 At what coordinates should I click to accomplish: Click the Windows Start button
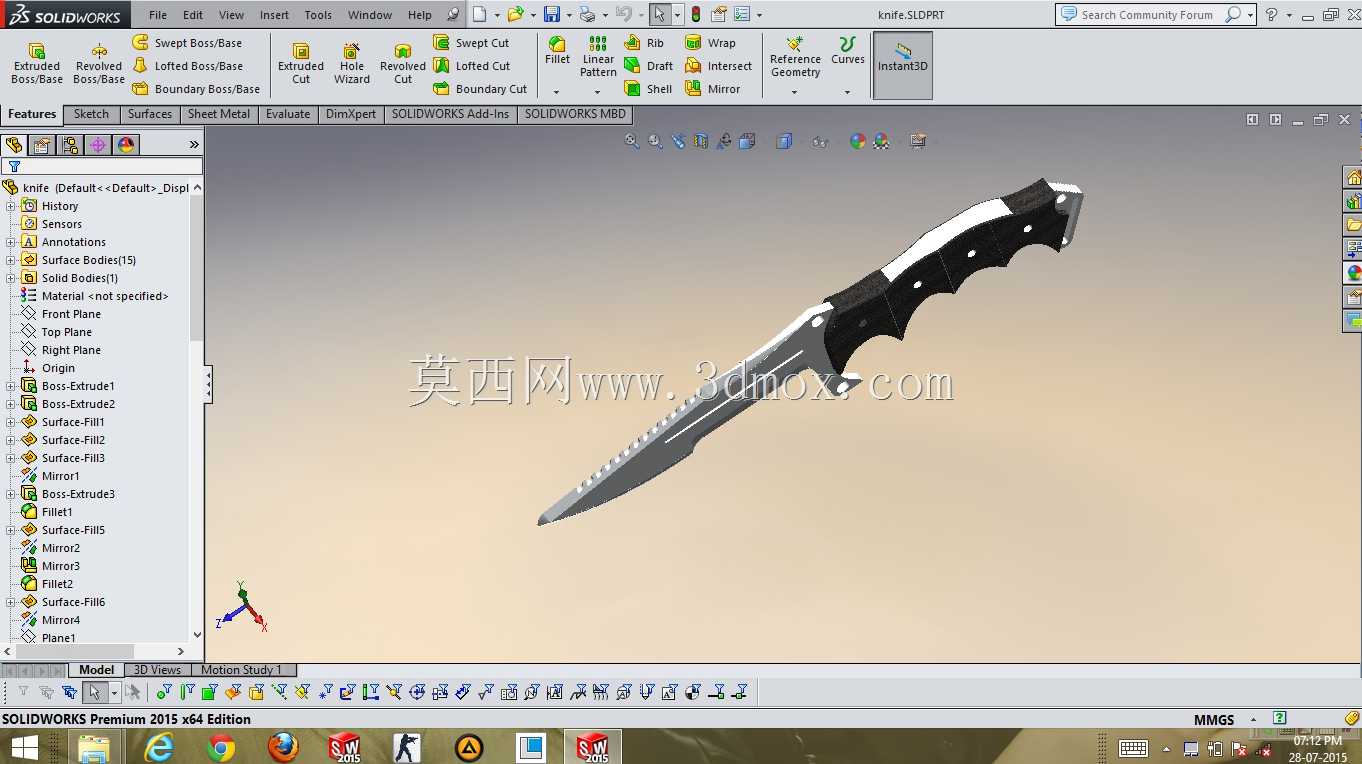pyautogui.click(x=24, y=747)
